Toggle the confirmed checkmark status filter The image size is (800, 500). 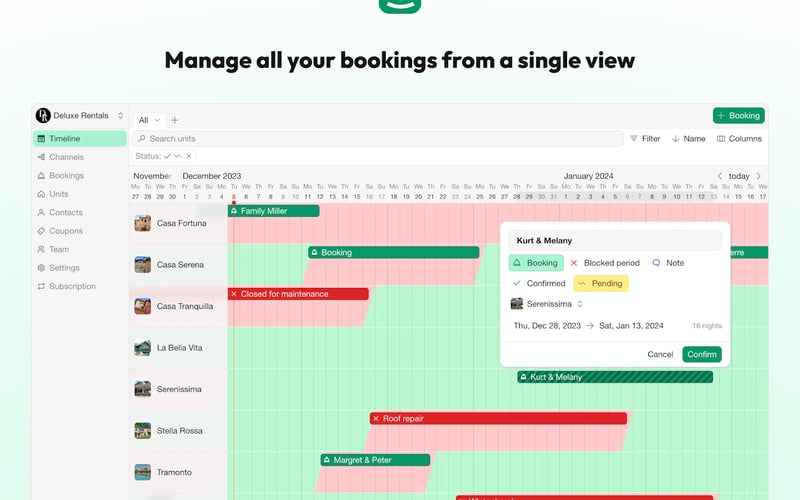click(167, 156)
